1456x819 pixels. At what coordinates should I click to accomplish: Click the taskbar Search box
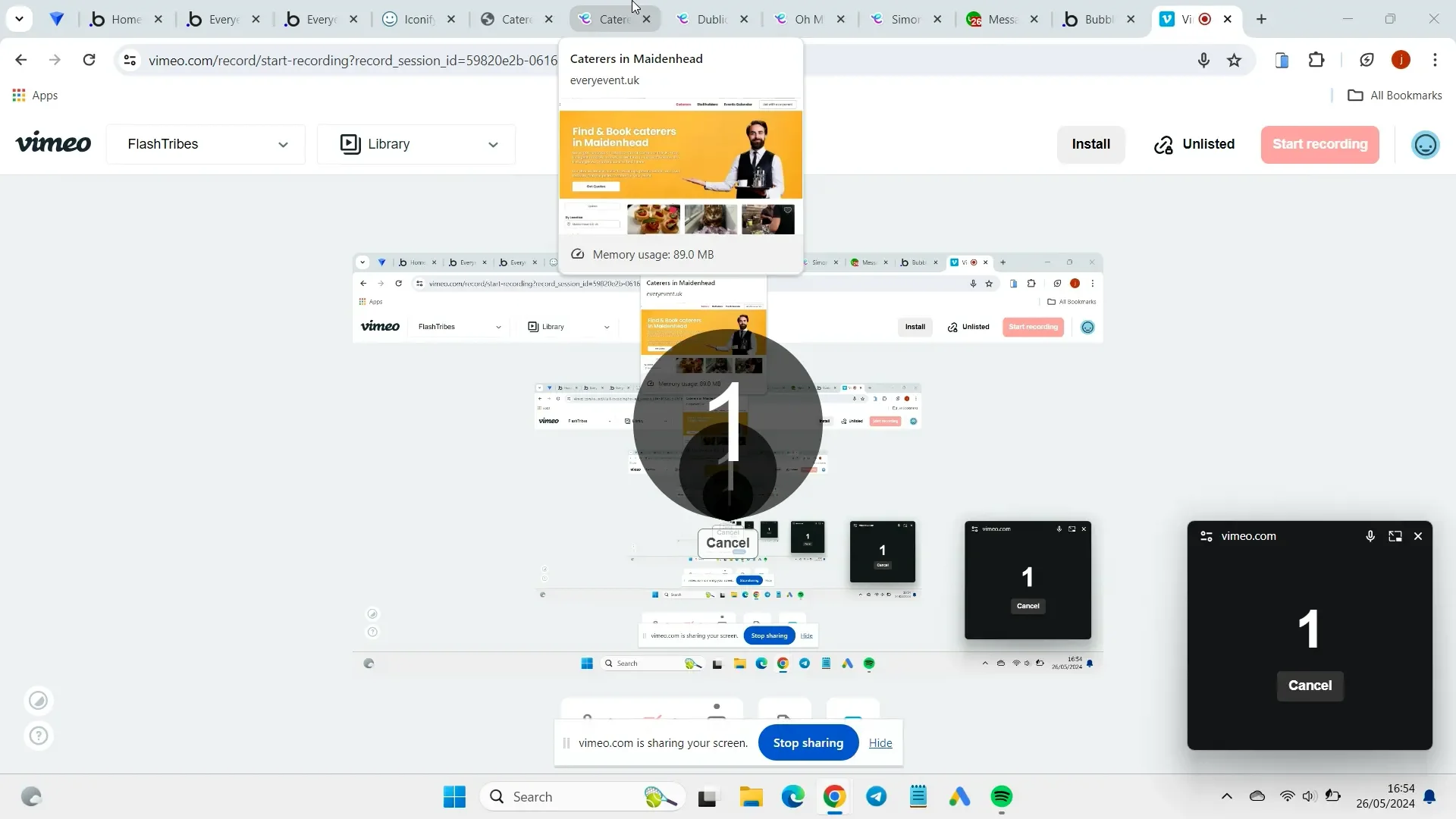pos(582,797)
